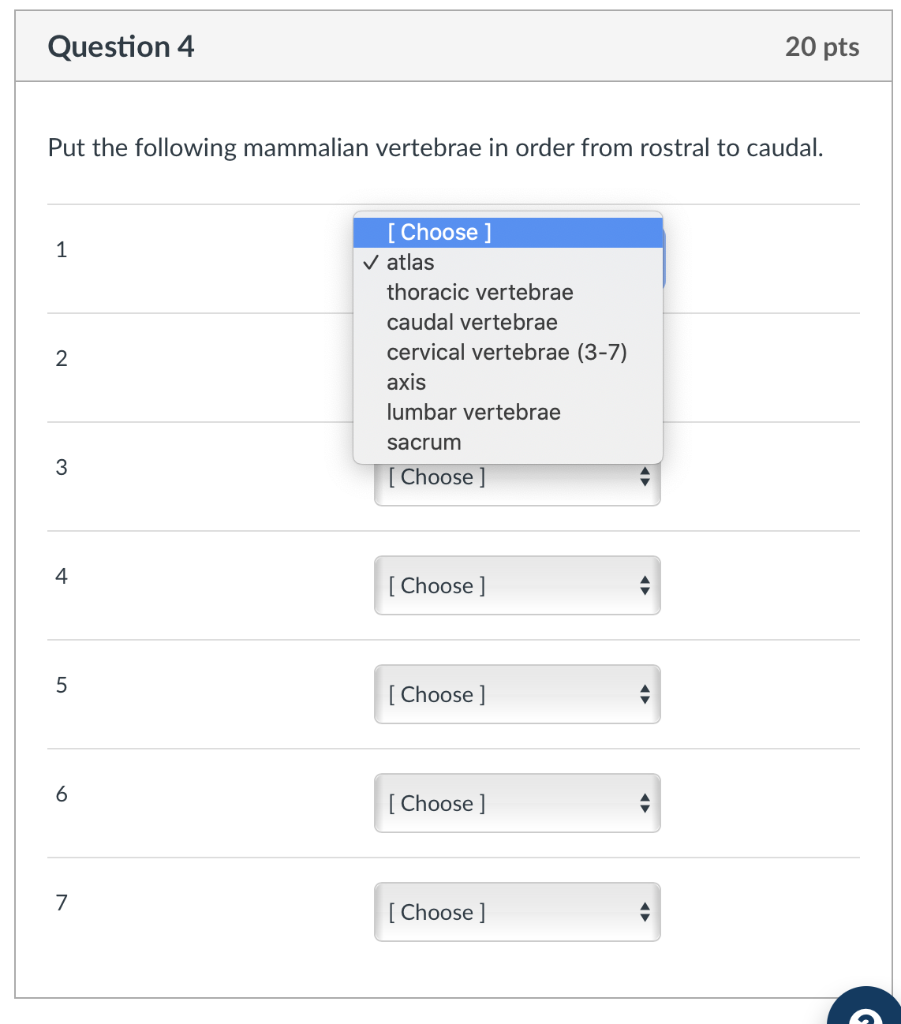Open the dropdown for row 3

[x=516, y=479]
